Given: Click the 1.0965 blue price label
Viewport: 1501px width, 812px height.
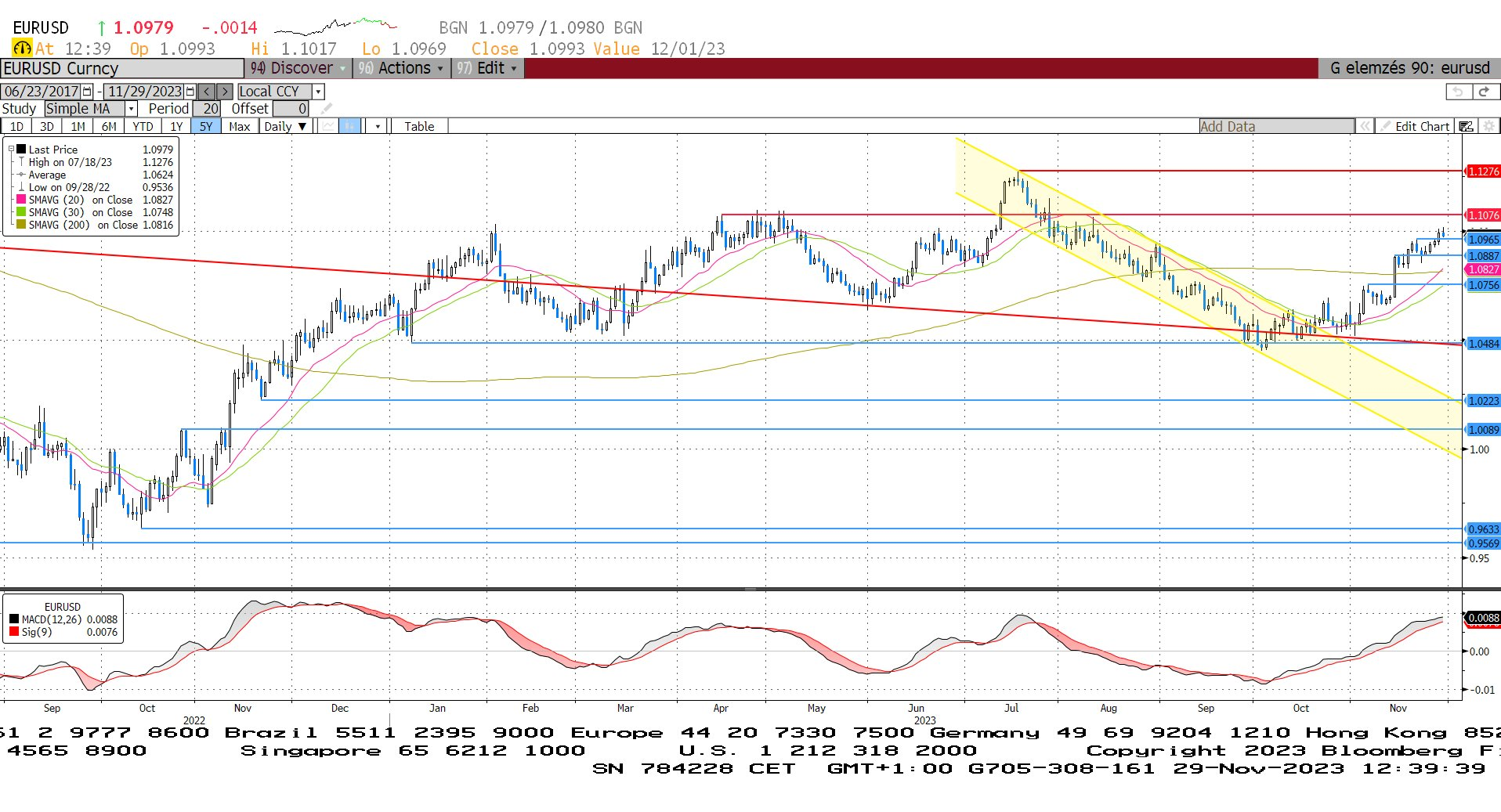Looking at the screenshot, I should 1483,240.
